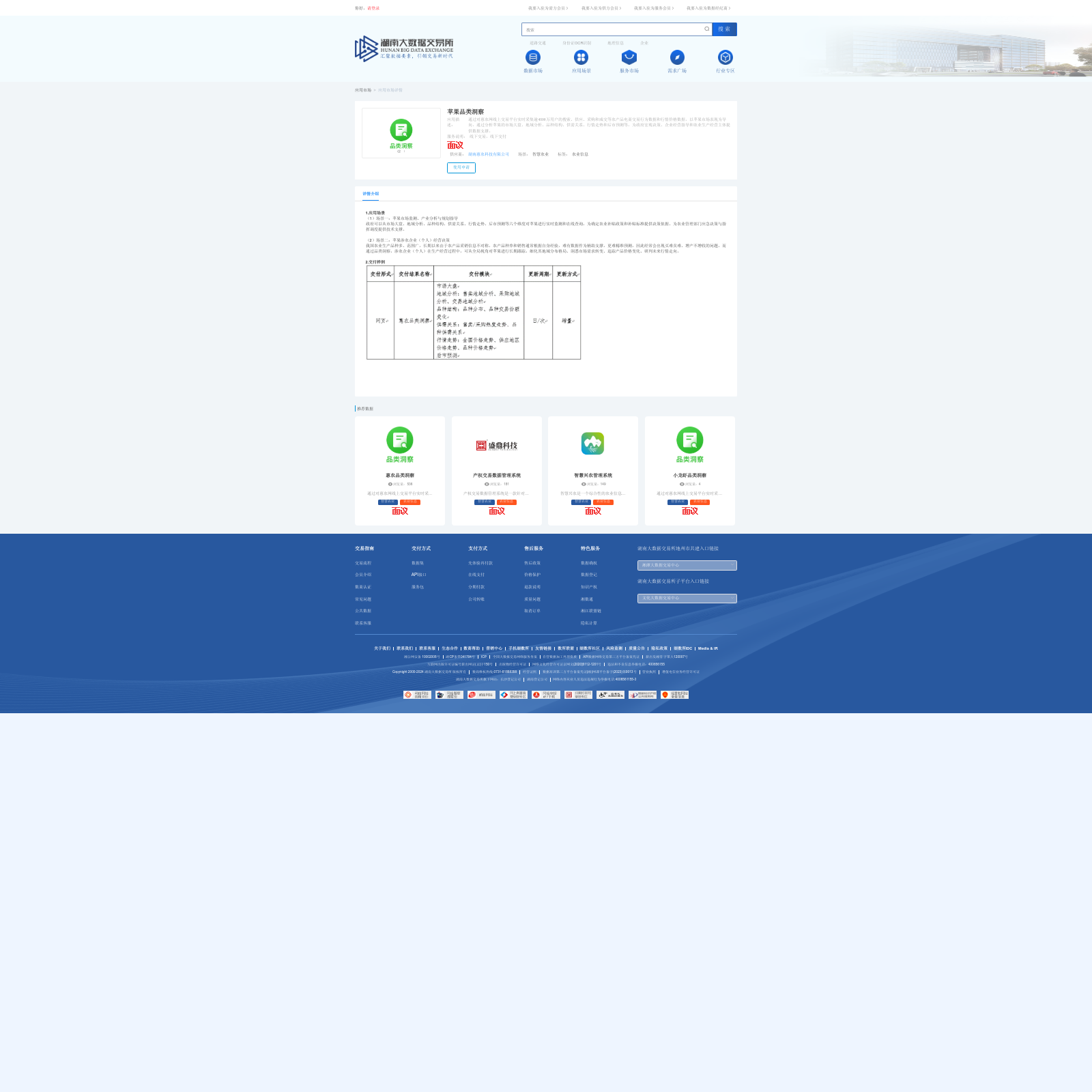
Task: Click the fifth footer badge with red circle
Action: pos(546,695)
